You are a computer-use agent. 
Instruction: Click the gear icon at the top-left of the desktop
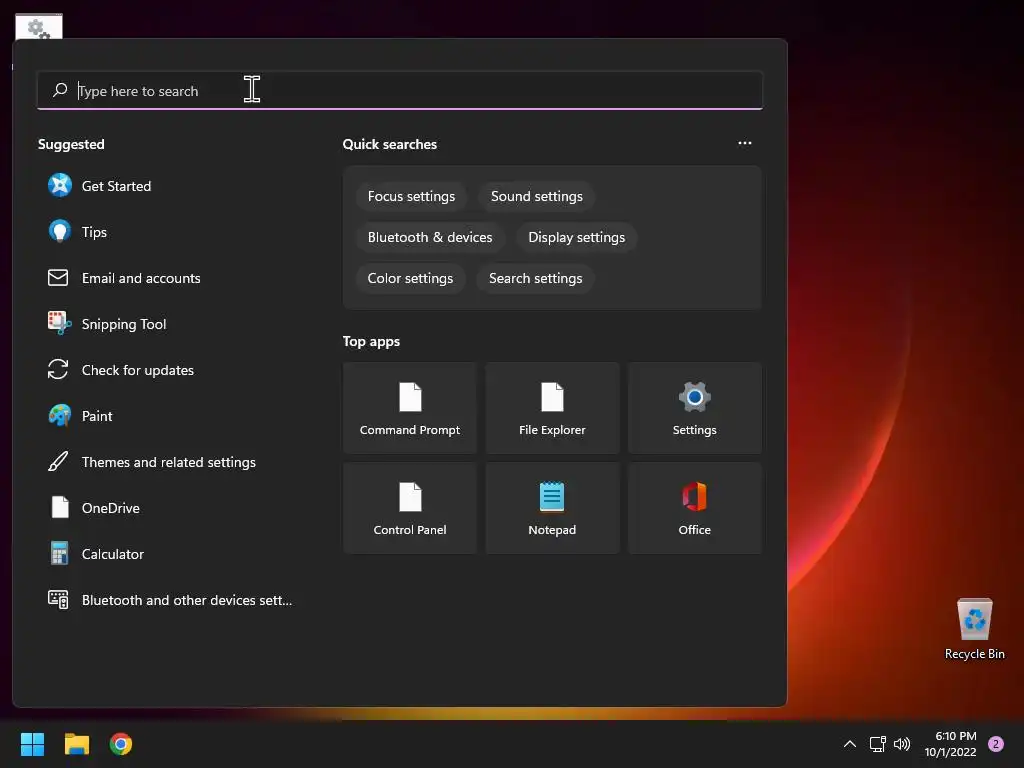coord(39,27)
